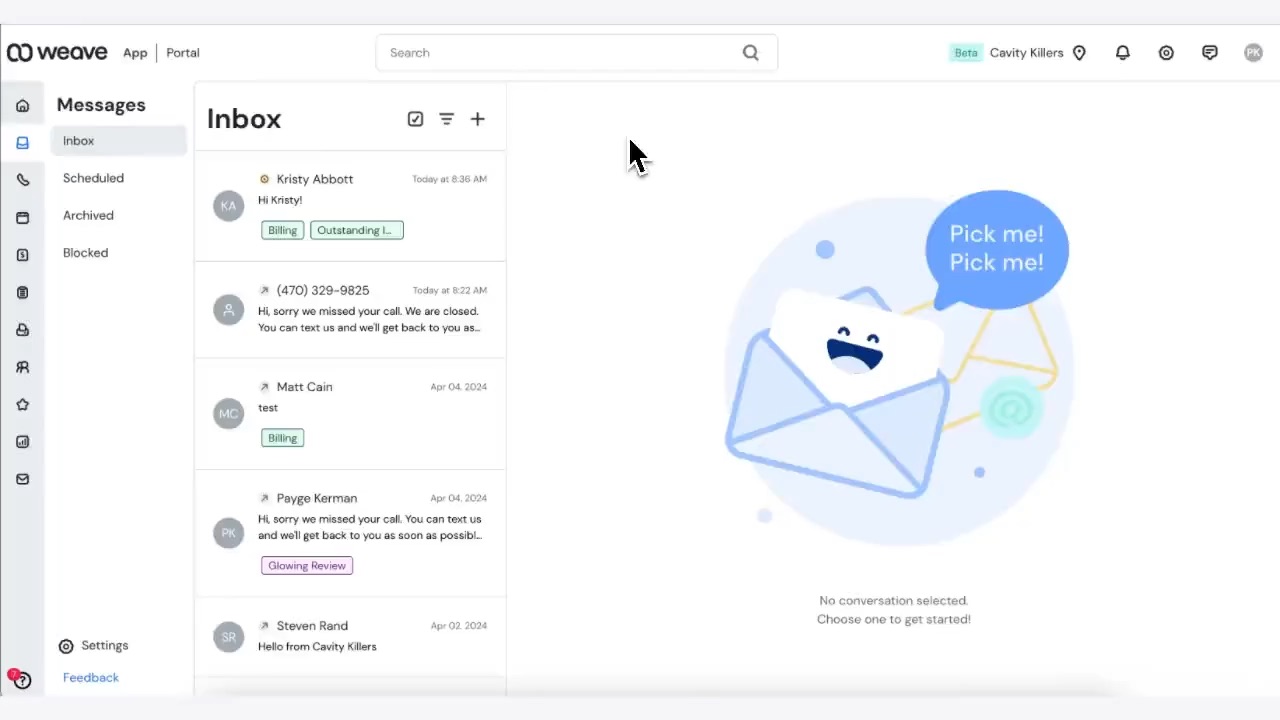Open the chat bubble icon in header
This screenshot has width=1280, height=720.
pos(1210,53)
